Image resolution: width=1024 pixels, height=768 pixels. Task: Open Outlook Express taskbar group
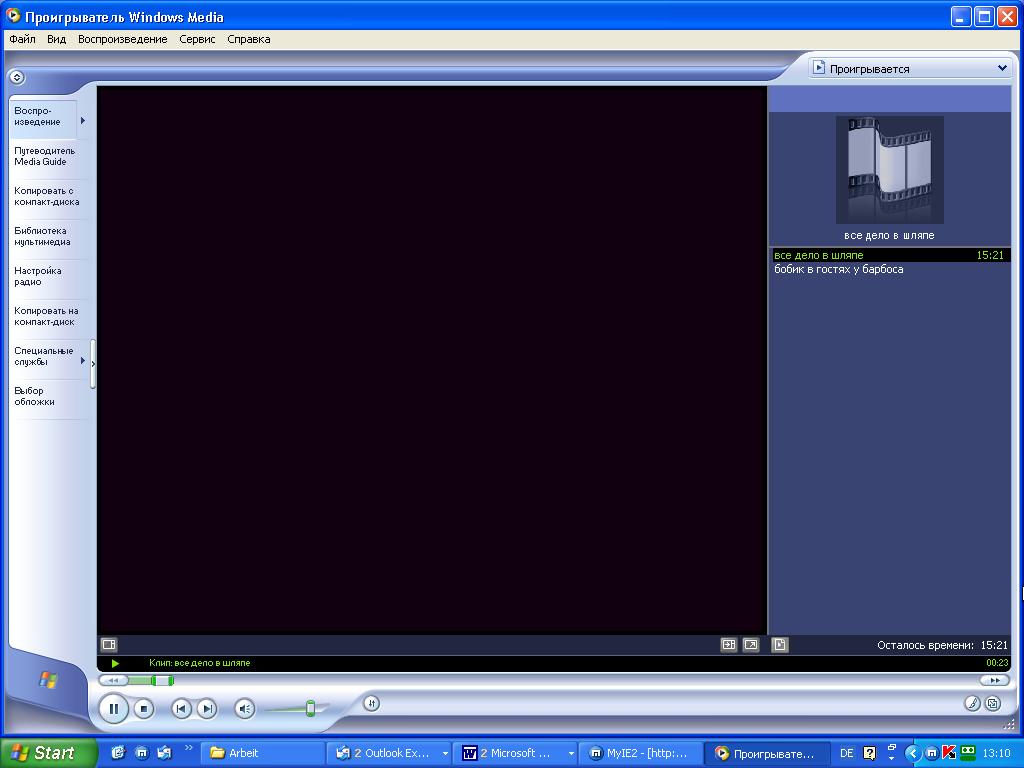tap(389, 753)
